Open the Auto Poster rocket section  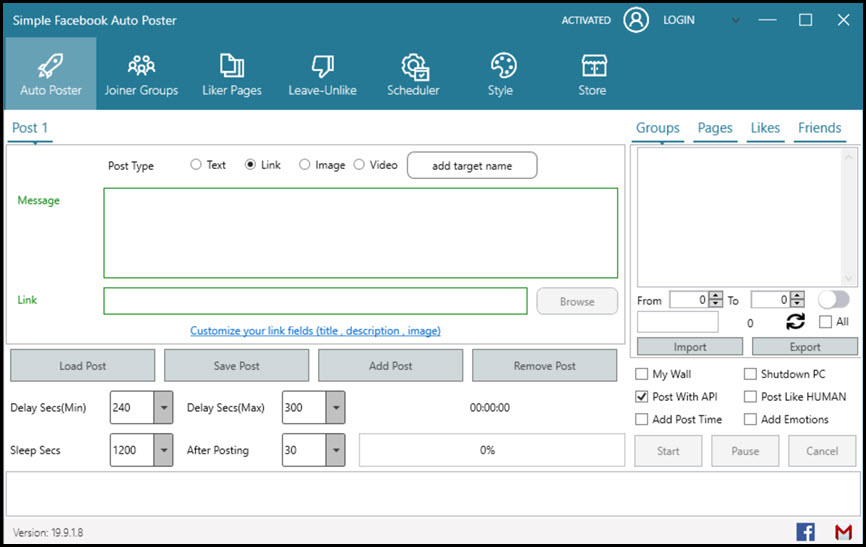point(50,73)
